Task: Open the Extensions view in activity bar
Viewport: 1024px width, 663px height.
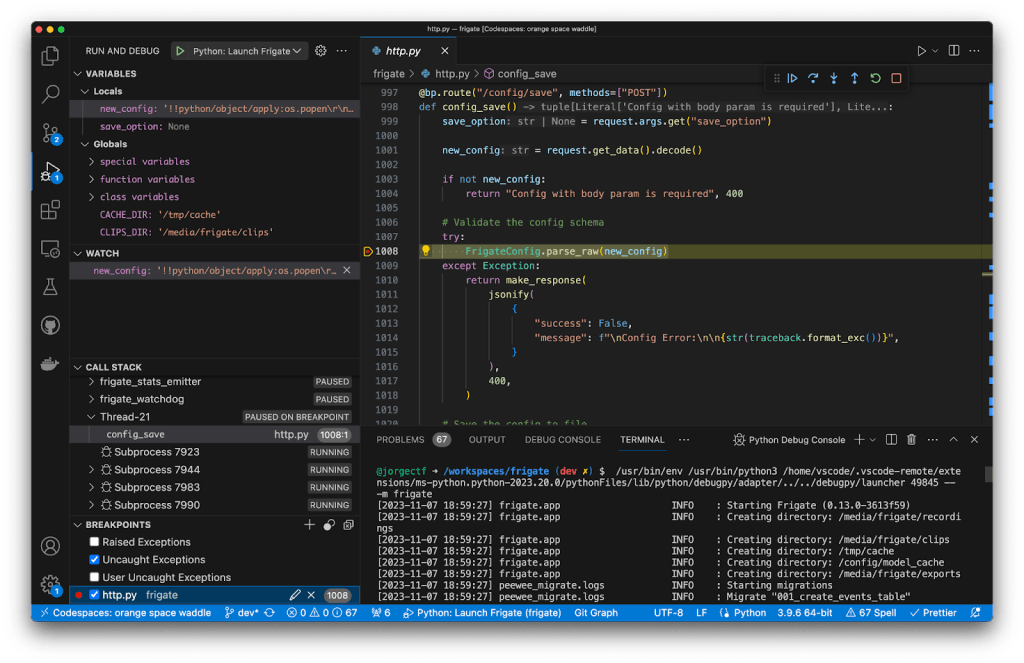Action: (50, 210)
